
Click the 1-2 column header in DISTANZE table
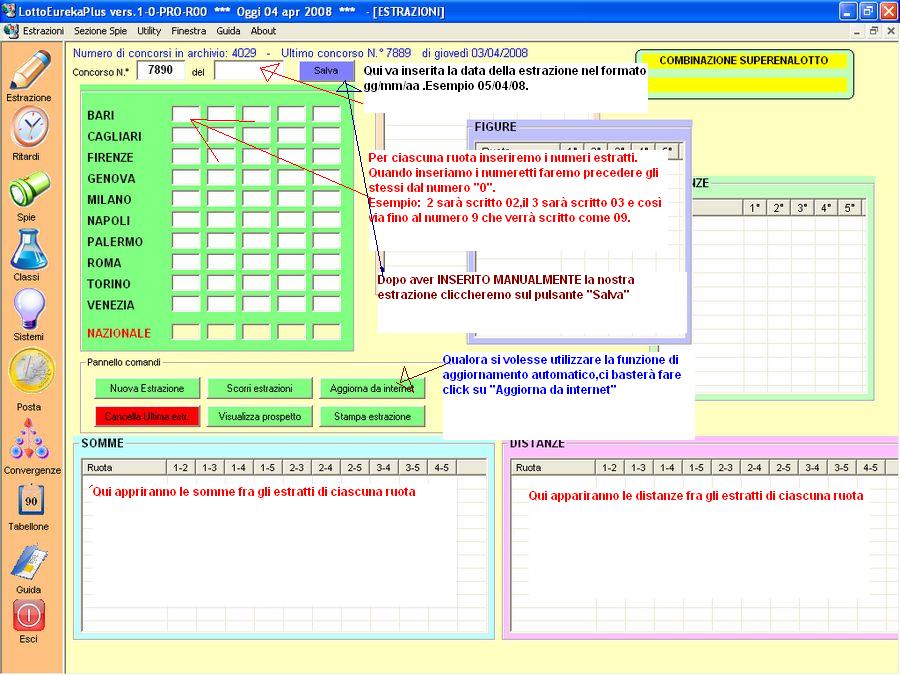click(609, 467)
